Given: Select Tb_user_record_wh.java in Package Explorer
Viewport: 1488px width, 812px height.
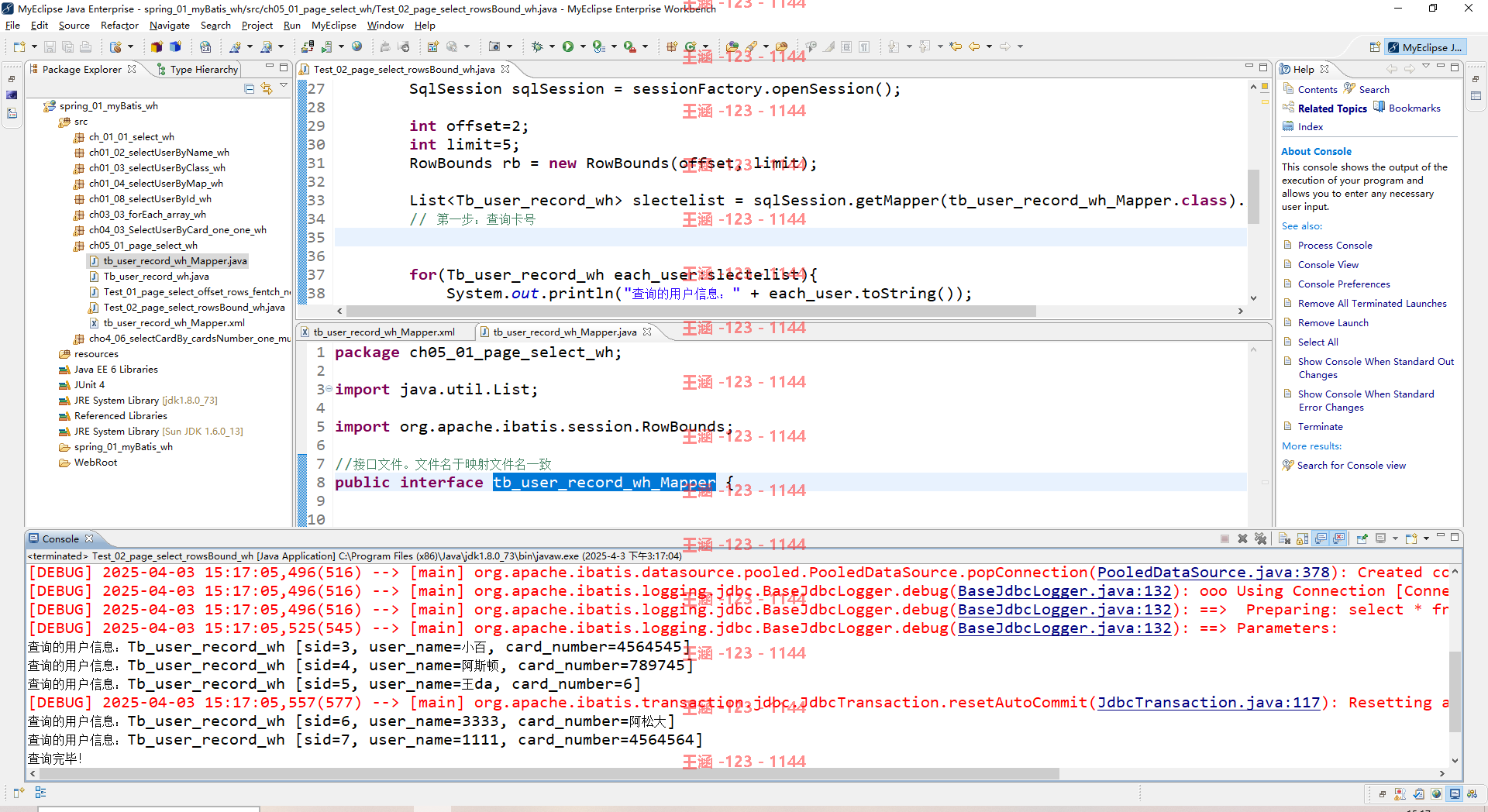Looking at the screenshot, I should coord(156,276).
